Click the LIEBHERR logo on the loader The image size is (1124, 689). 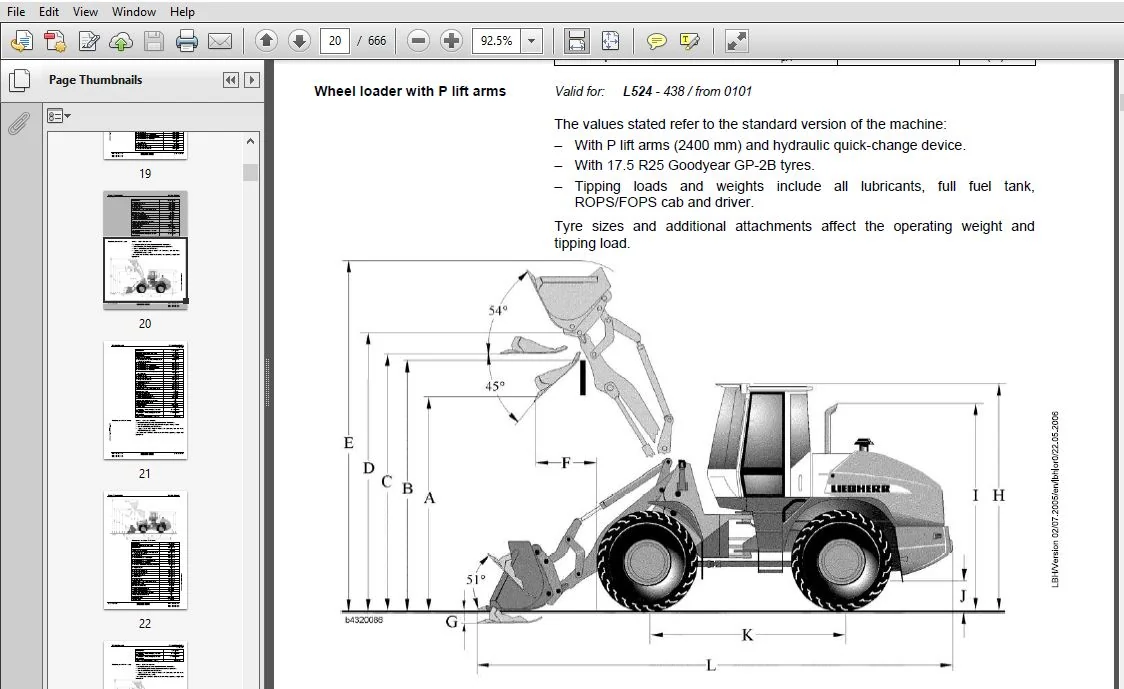tap(860, 488)
